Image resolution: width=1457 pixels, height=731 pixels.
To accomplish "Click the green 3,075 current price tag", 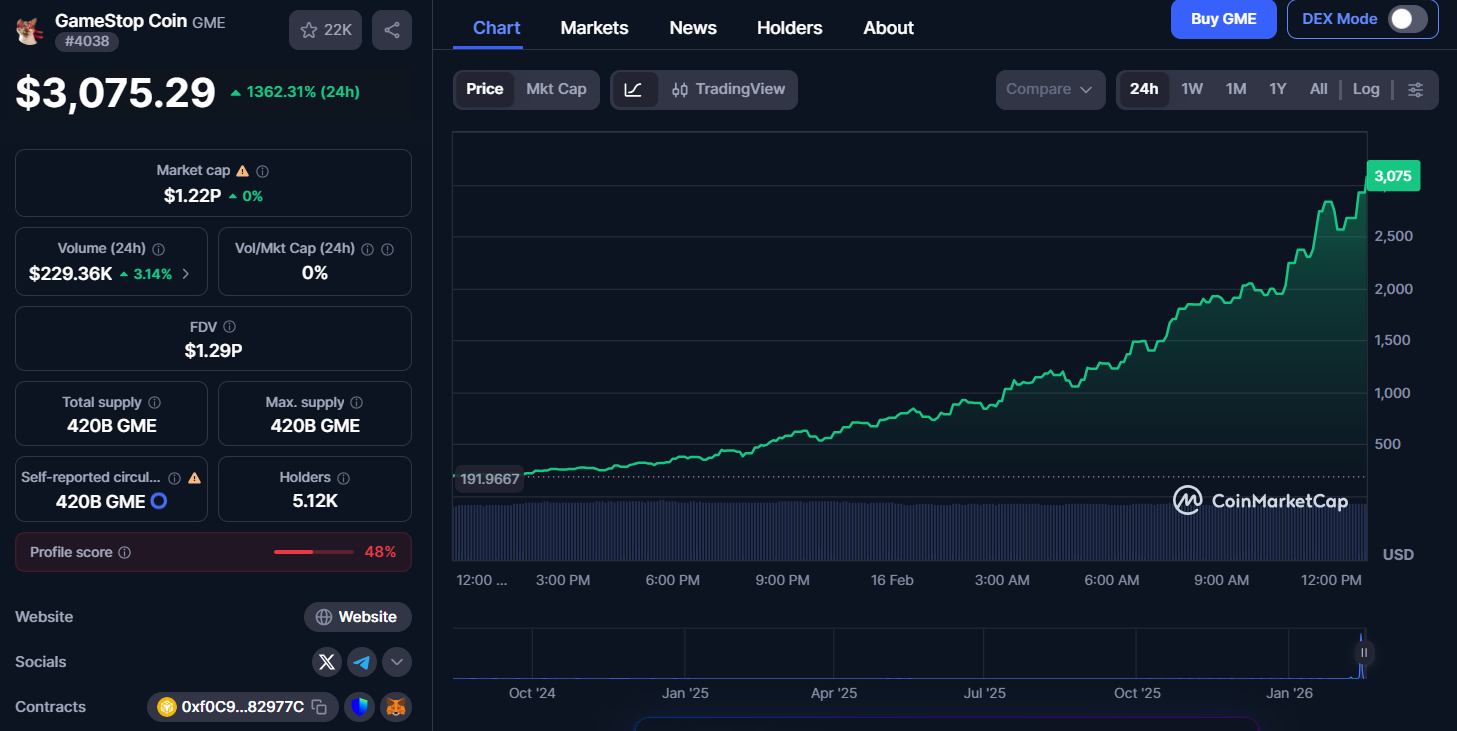I will (x=1393, y=176).
